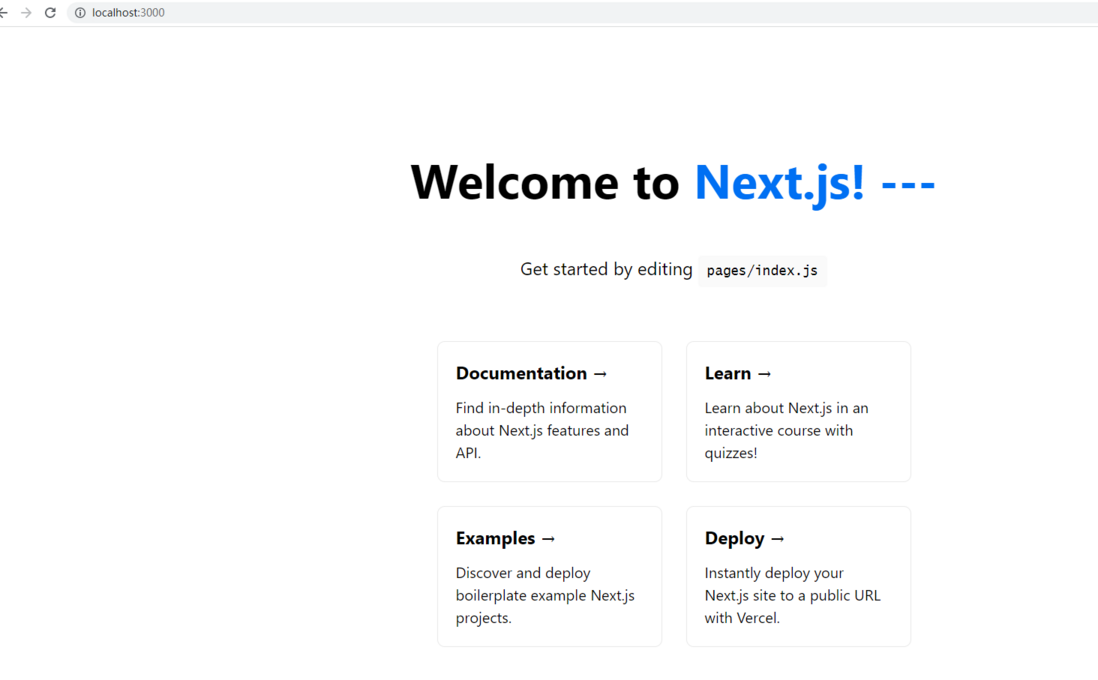
Task: Focus the localhost:3000 address bar
Action: [x=581, y=13]
